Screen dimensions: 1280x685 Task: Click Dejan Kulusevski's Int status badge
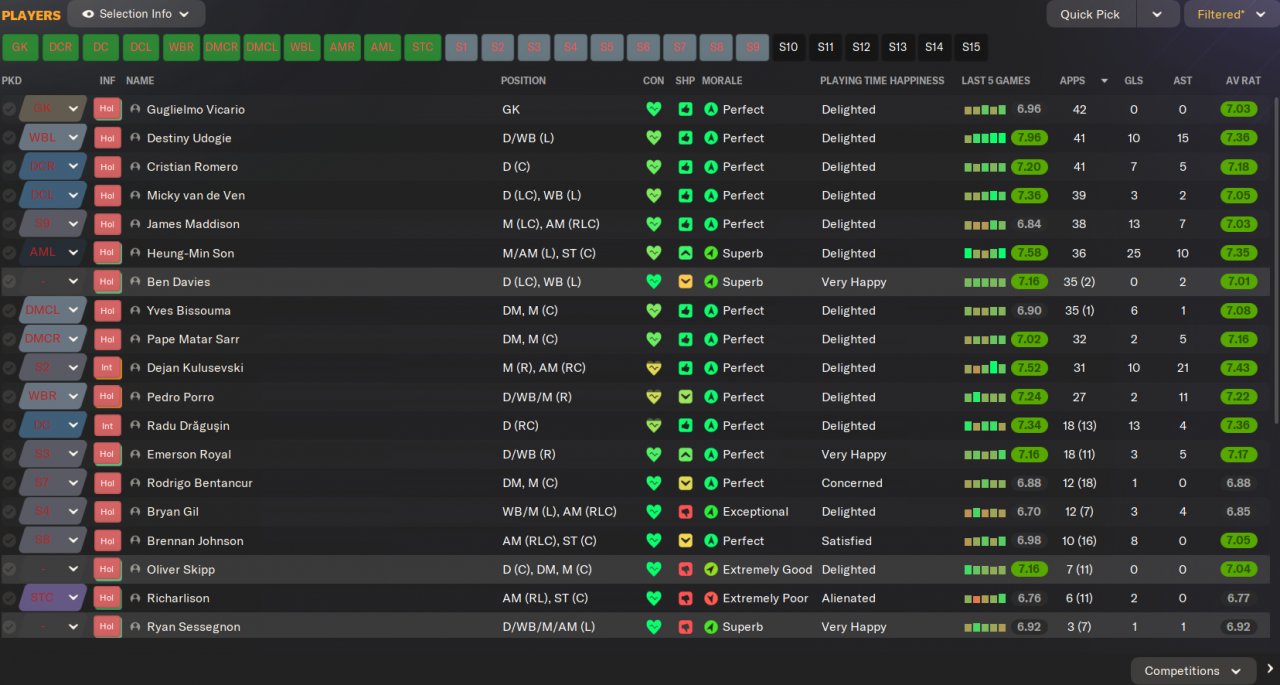(107, 368)
